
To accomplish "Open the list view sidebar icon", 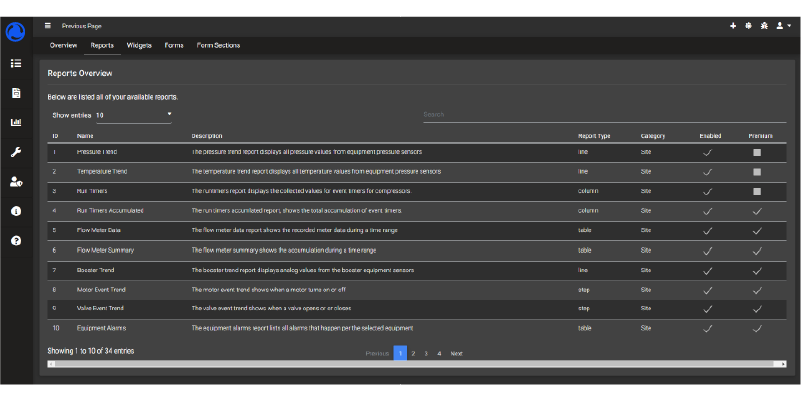I will tap(16, 63).
